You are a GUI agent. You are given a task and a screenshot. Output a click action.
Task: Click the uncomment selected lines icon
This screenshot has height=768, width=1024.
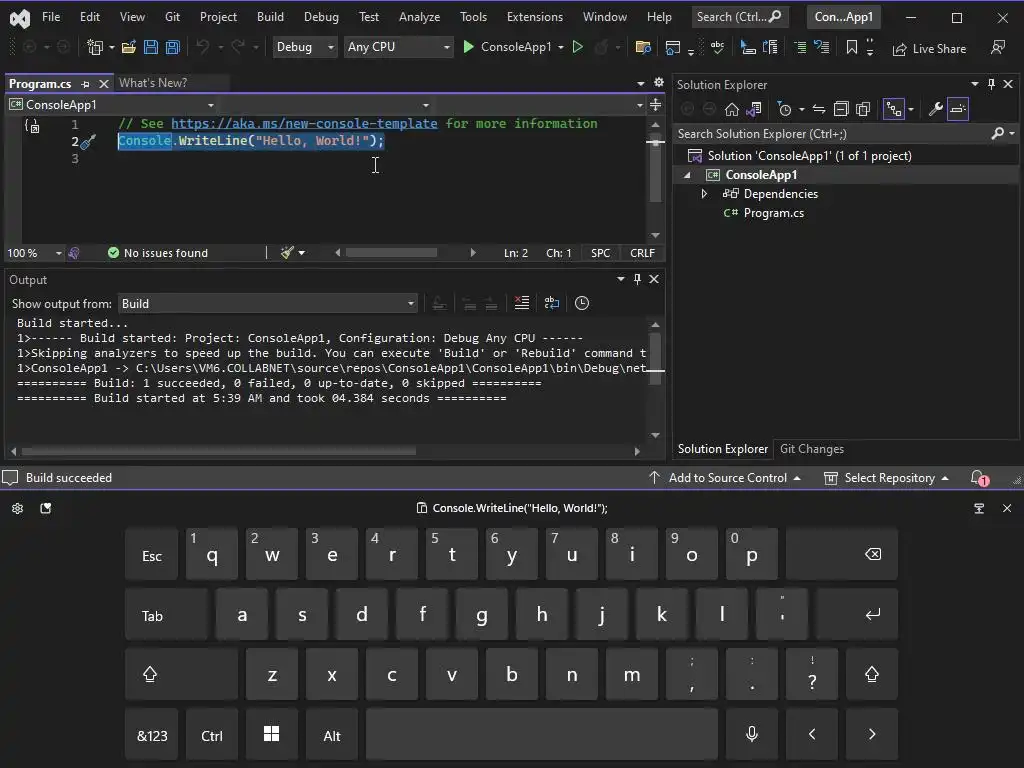[x=822, y=47]
